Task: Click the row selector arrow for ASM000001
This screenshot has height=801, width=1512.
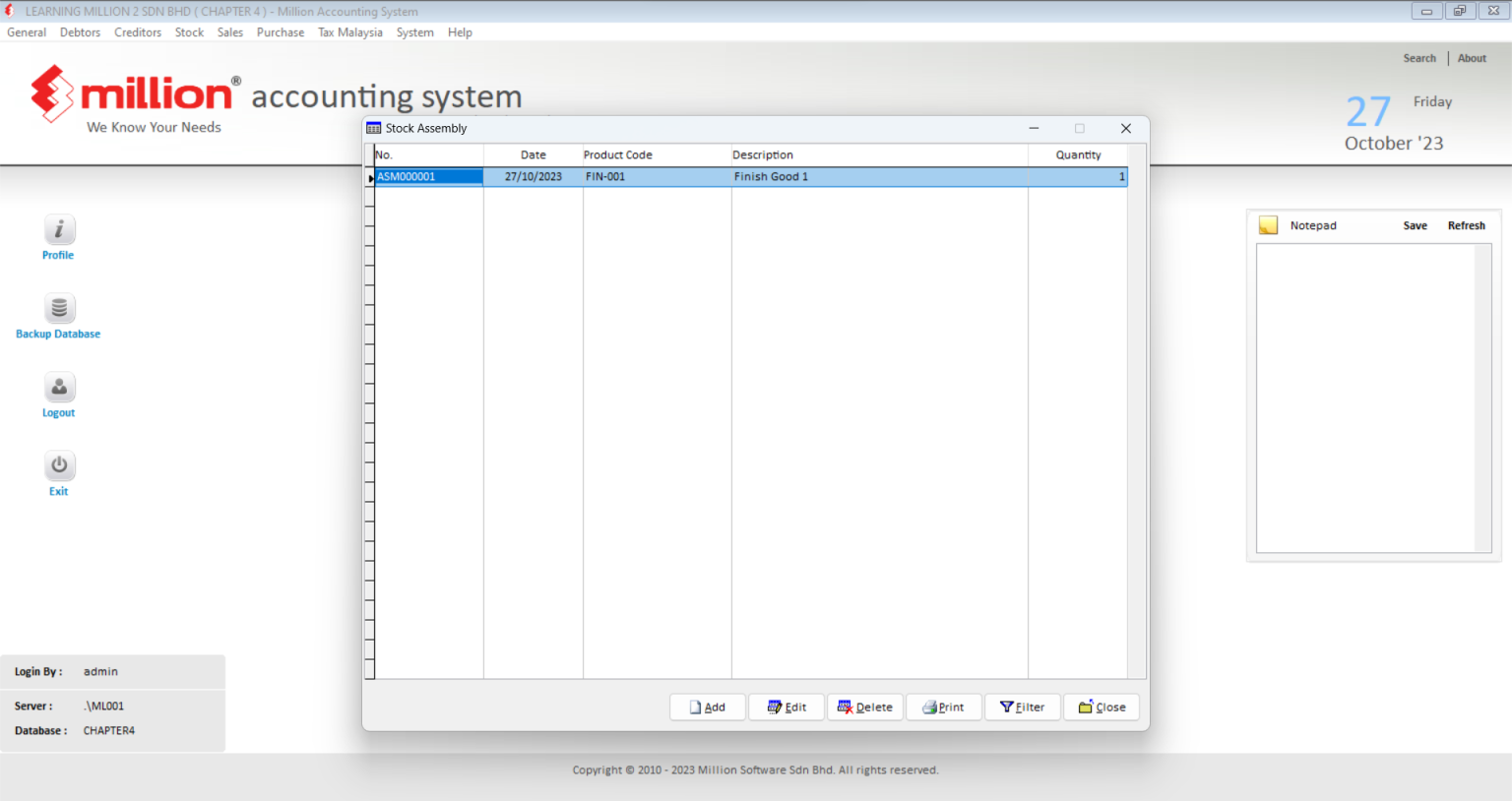Action: (x=370, y=177)
